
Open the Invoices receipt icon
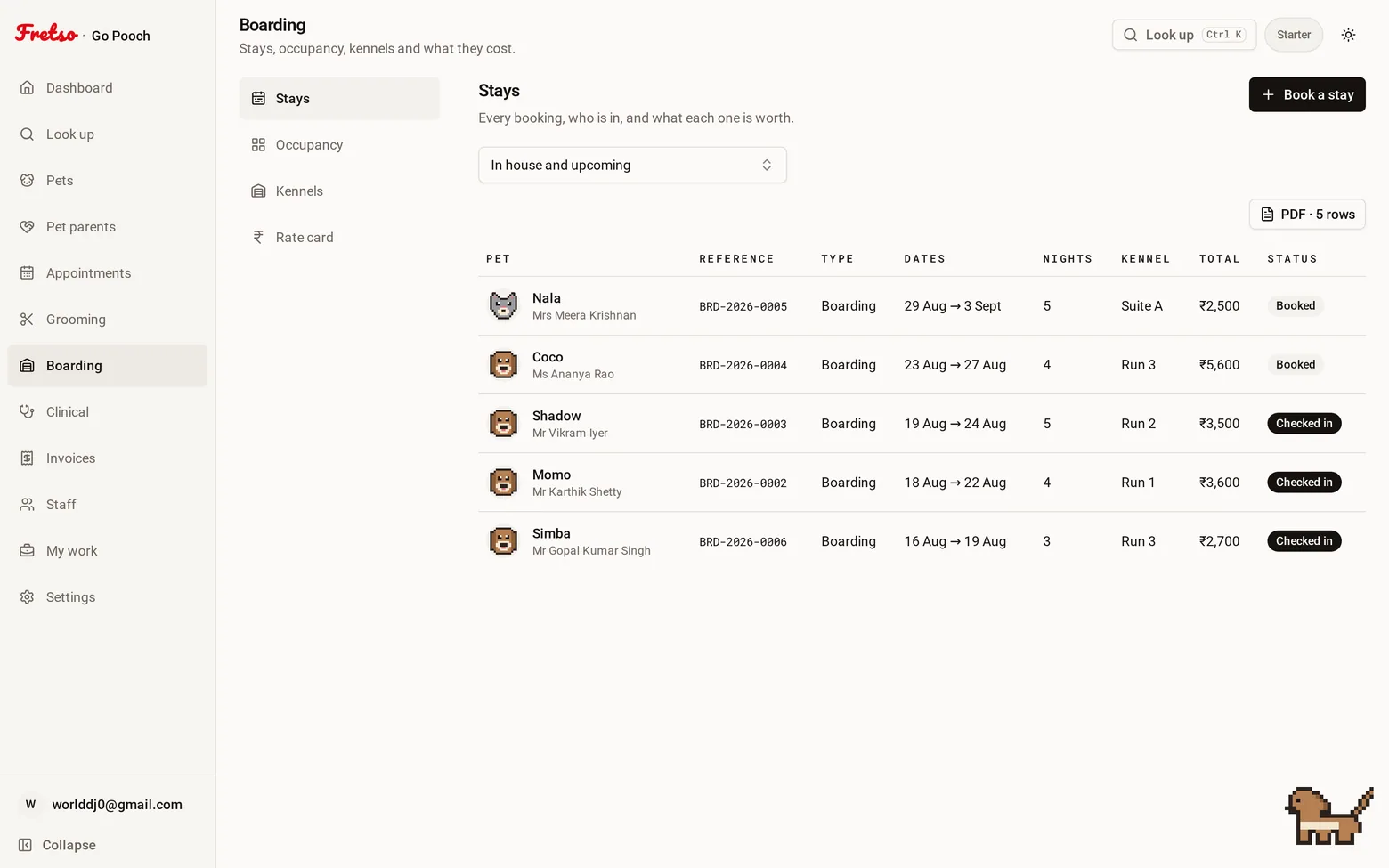[28, 458]
